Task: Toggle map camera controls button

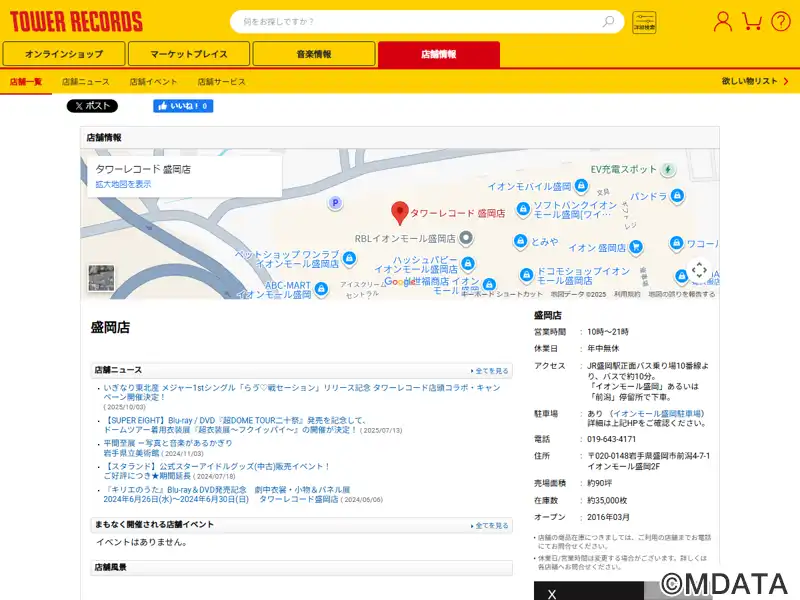Action: pos(699,270)
